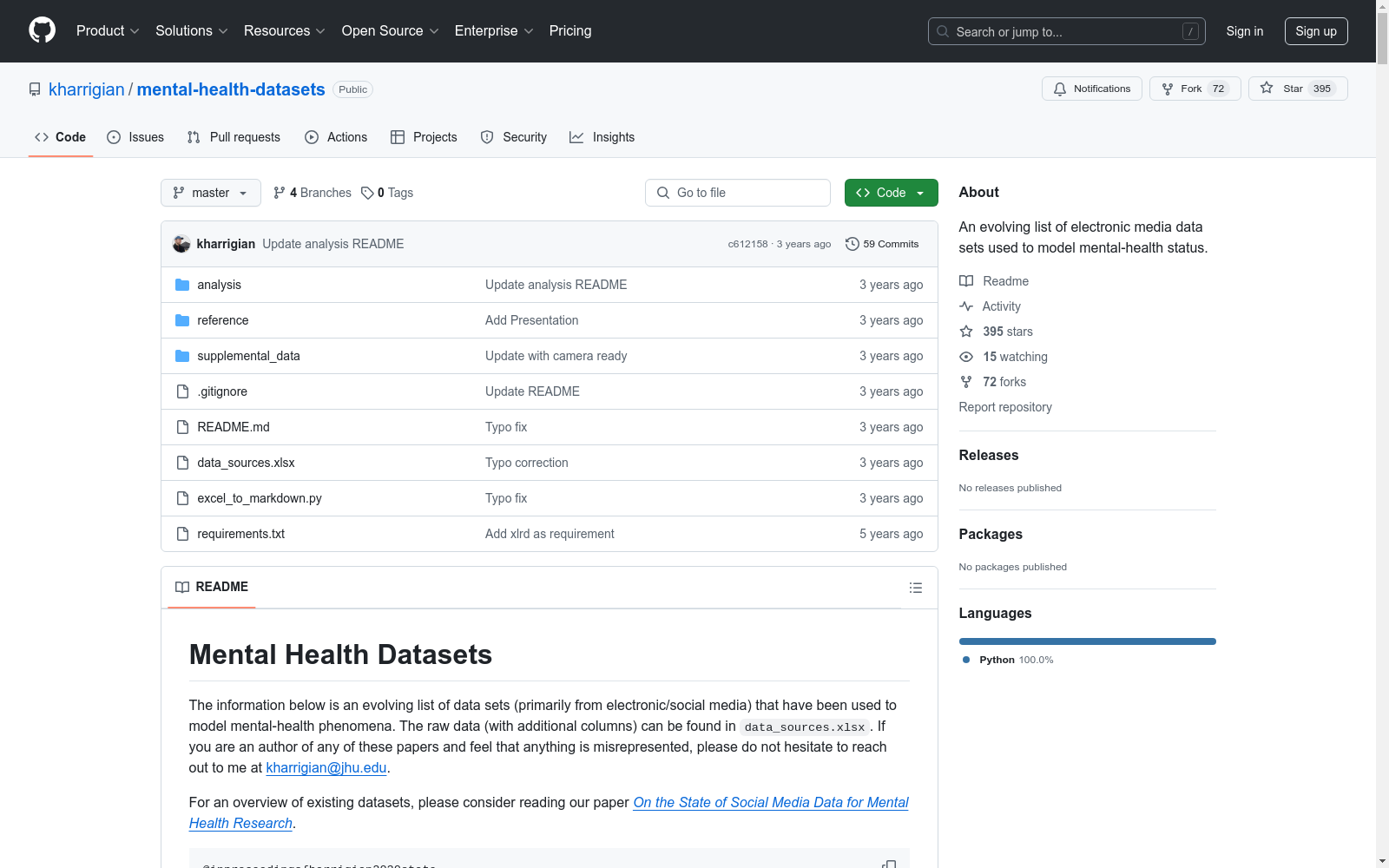Click the Notifications bell button
The image size is (1389, 868).
tap(1091, 89)
